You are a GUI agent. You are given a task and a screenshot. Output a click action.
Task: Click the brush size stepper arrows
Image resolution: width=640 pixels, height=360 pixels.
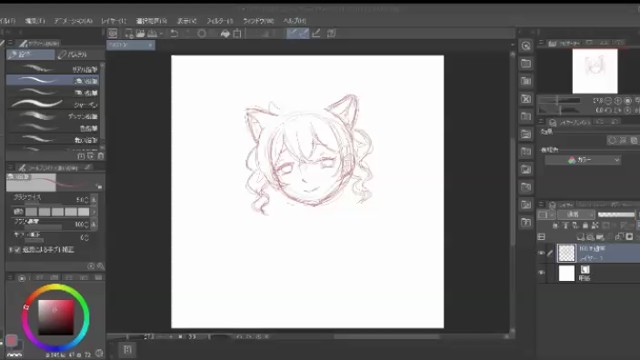pyautogui.click(x=86, y=200)
